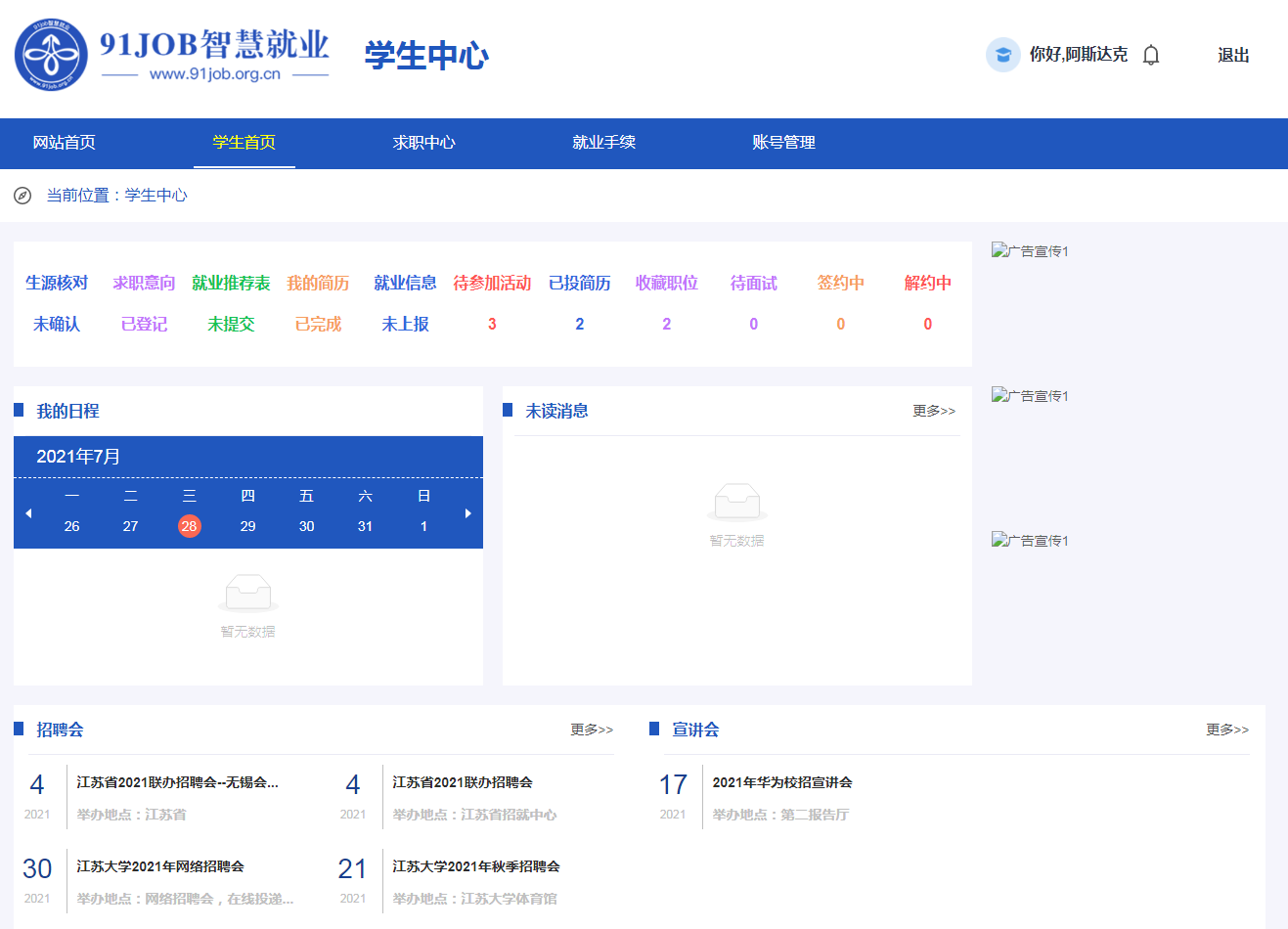Open 更多>> for 未读消息
Image resolution: width=1288 pixels, height=929 pixels.
point(934,411)
